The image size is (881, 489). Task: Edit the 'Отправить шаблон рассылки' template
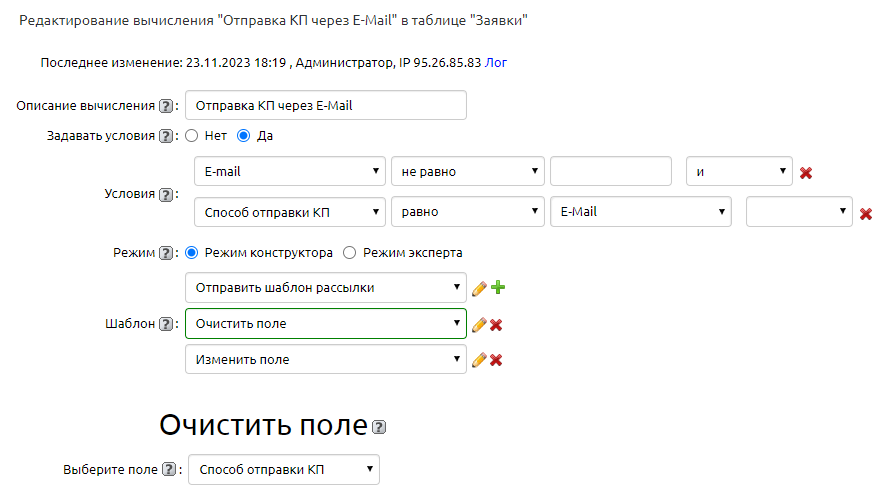pyautogui.click(x=479, y=289)
